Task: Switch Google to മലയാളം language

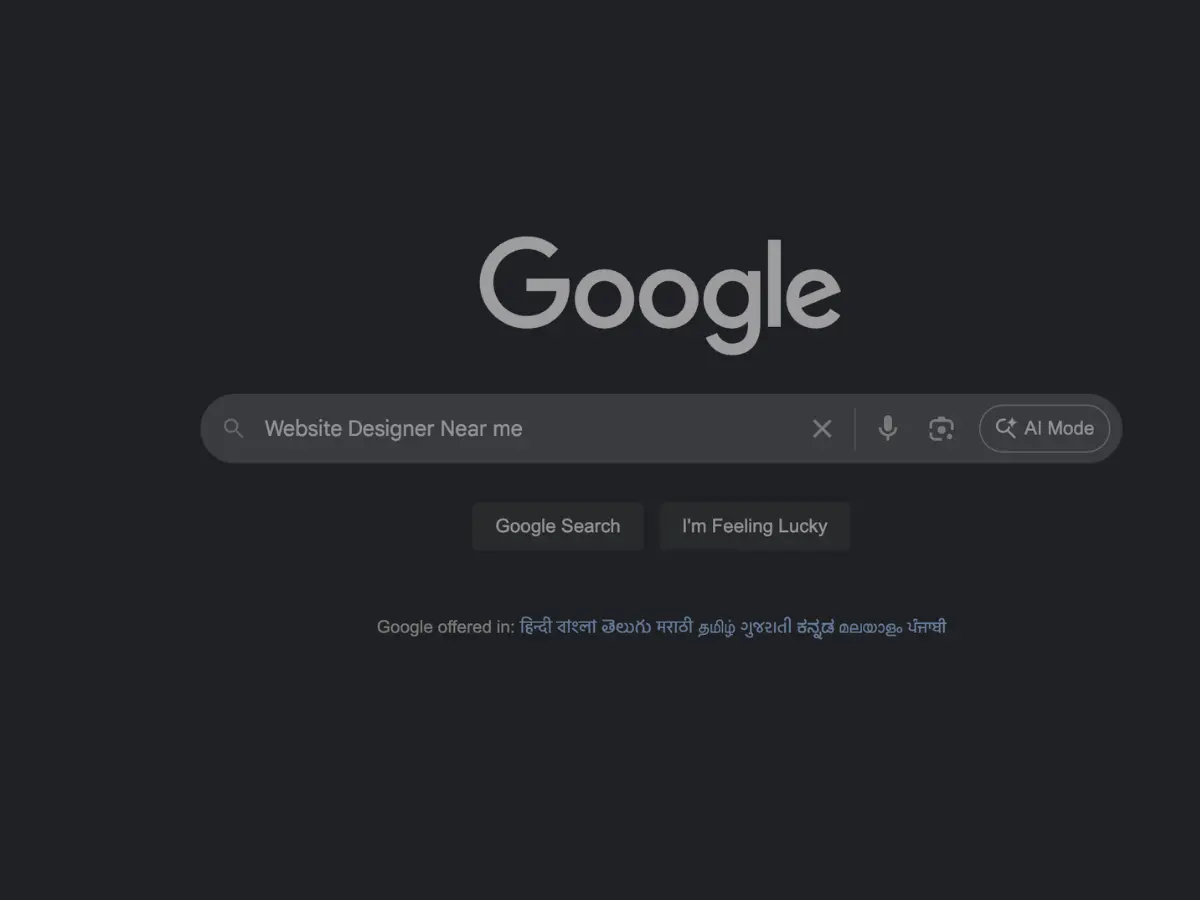Action: [870, 627]
